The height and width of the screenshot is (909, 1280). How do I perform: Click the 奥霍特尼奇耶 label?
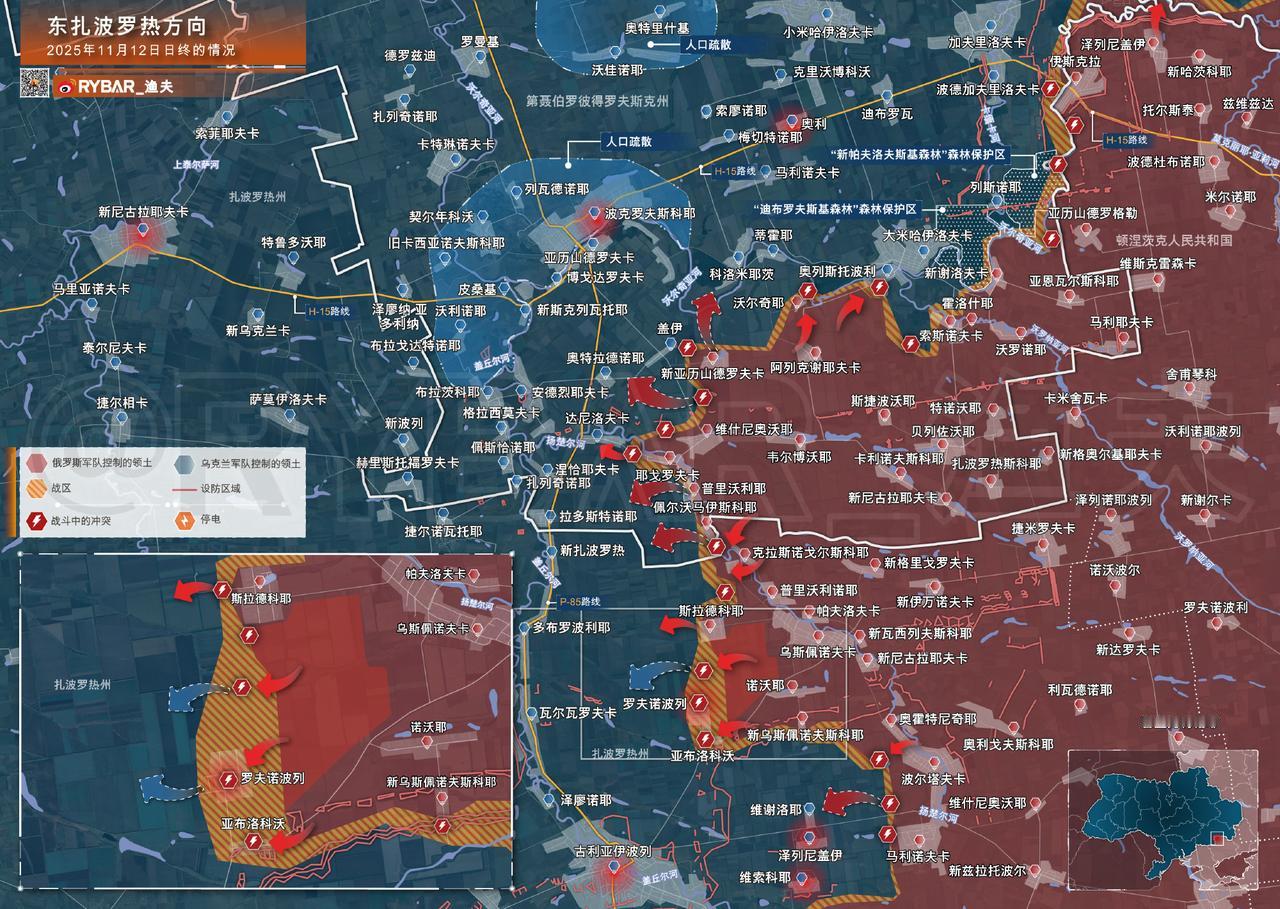point(937,719)
